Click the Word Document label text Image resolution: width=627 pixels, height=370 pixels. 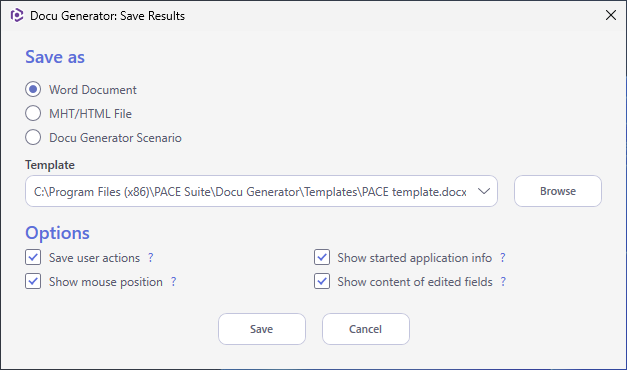[93, 90]
